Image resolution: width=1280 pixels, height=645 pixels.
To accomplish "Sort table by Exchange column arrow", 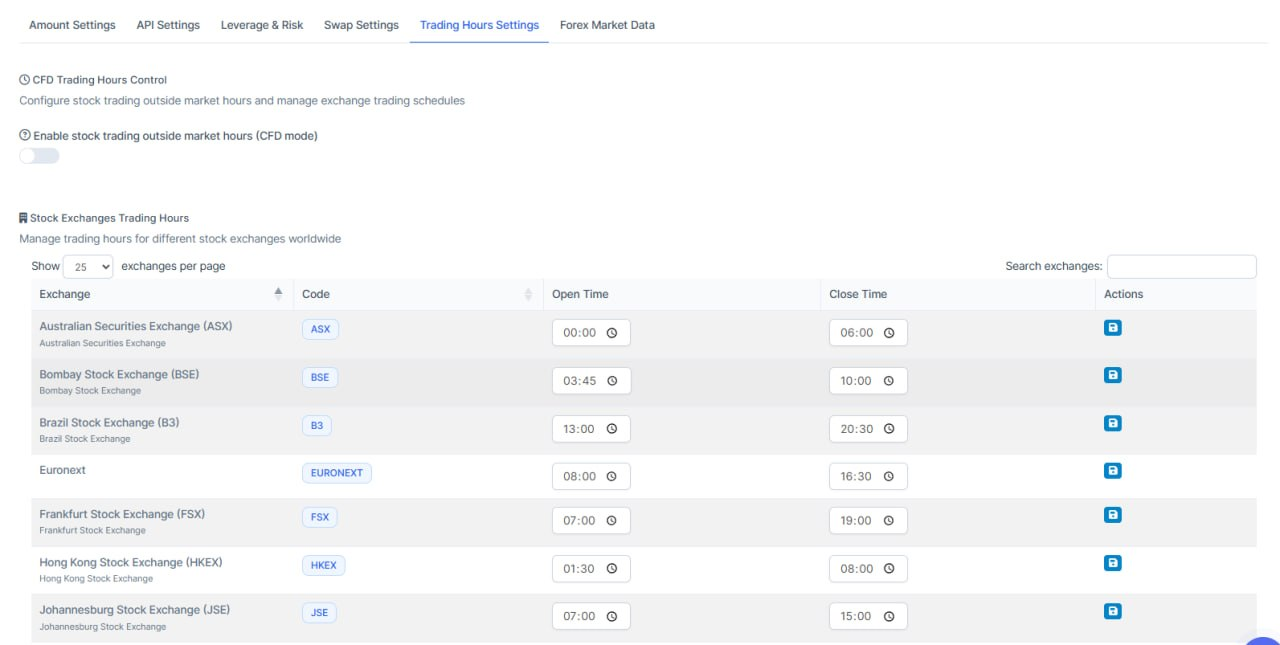I will 278,294.
